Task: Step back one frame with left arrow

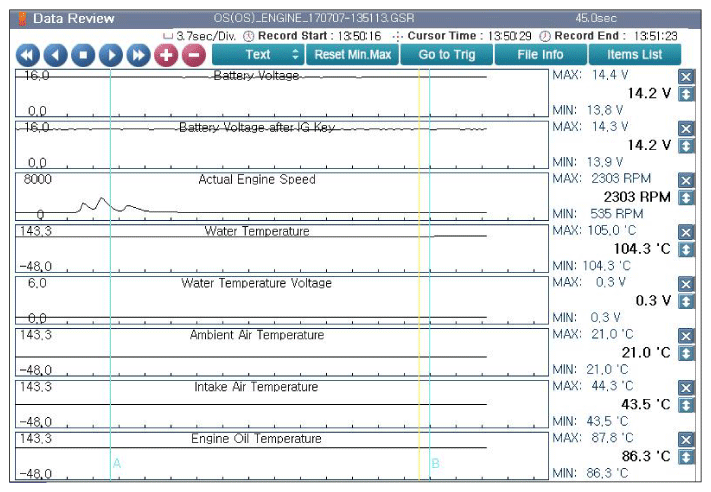Action: click(x=55, y=55)
